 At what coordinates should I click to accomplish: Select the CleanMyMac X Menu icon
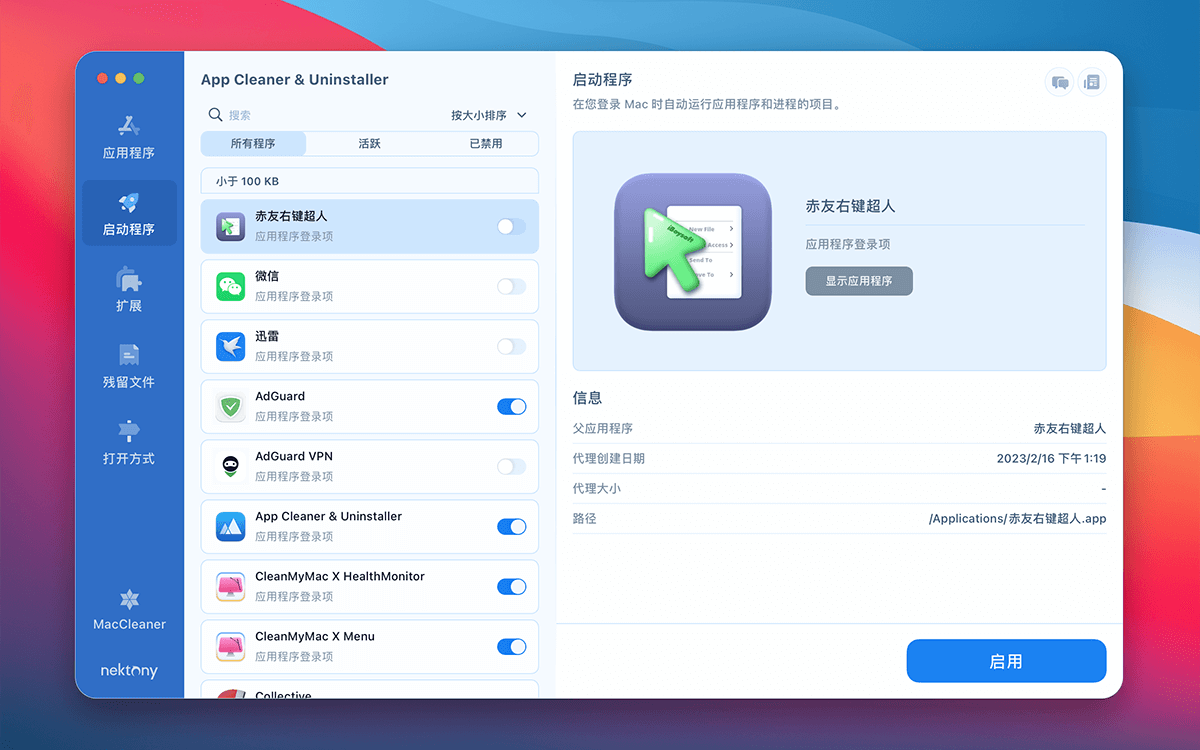231,647
